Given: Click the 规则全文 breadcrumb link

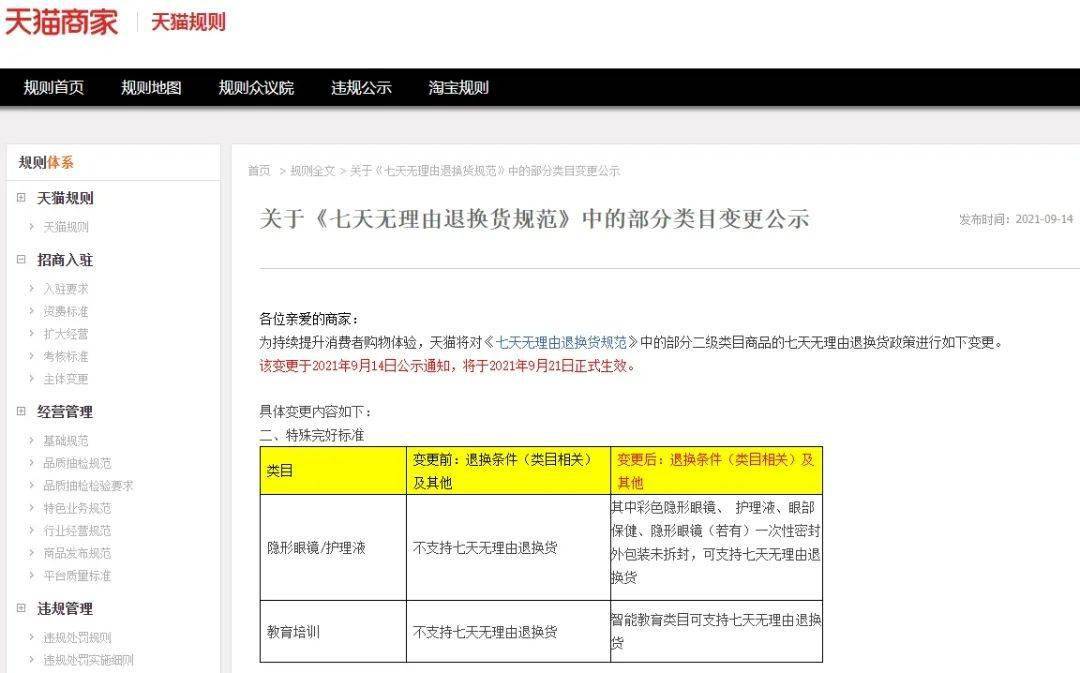Looking at the screenshot, I should tap(313, 170).
